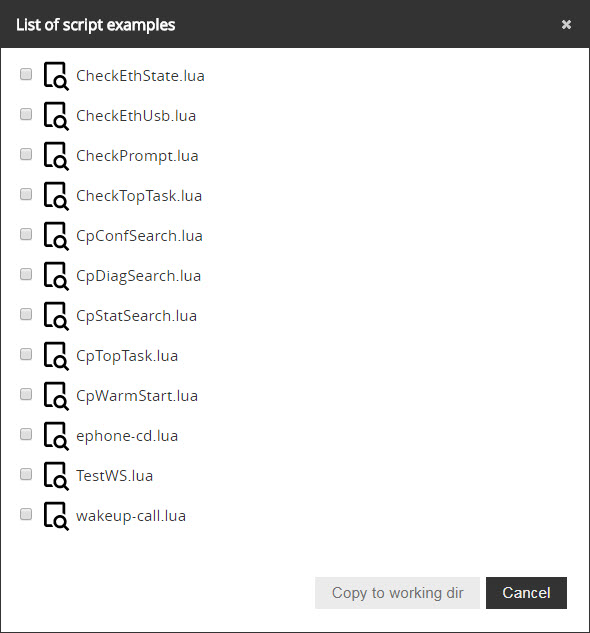This screenshot has height=633, width=590.
Task: View CheckTopTask.lua via its preview icon
Action: click(56, 196)
